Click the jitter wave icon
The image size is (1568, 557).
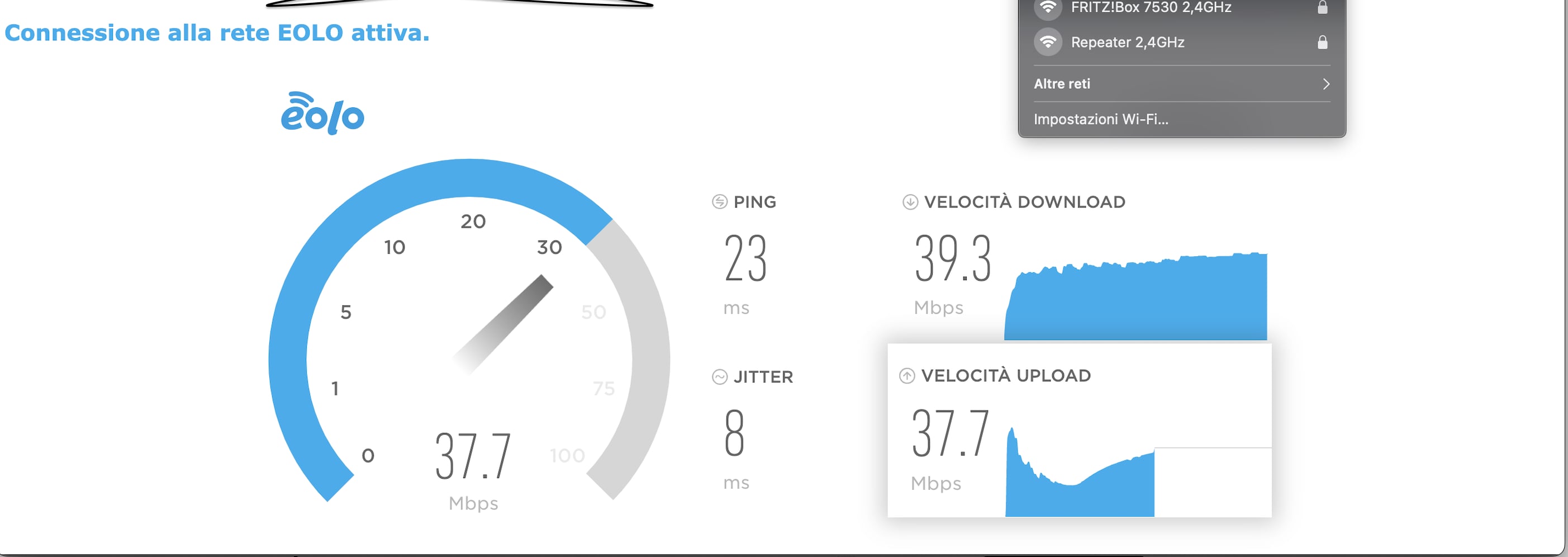tap(720, 376)
